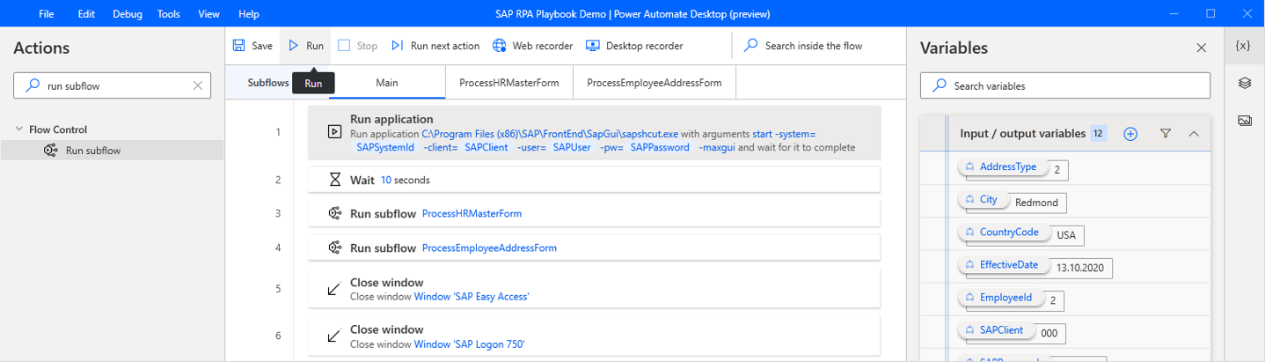Click the step 3 Run subflow icon
Viewport: 1265px width, 362px height.
pyautogui.click(x=334, y=213)
